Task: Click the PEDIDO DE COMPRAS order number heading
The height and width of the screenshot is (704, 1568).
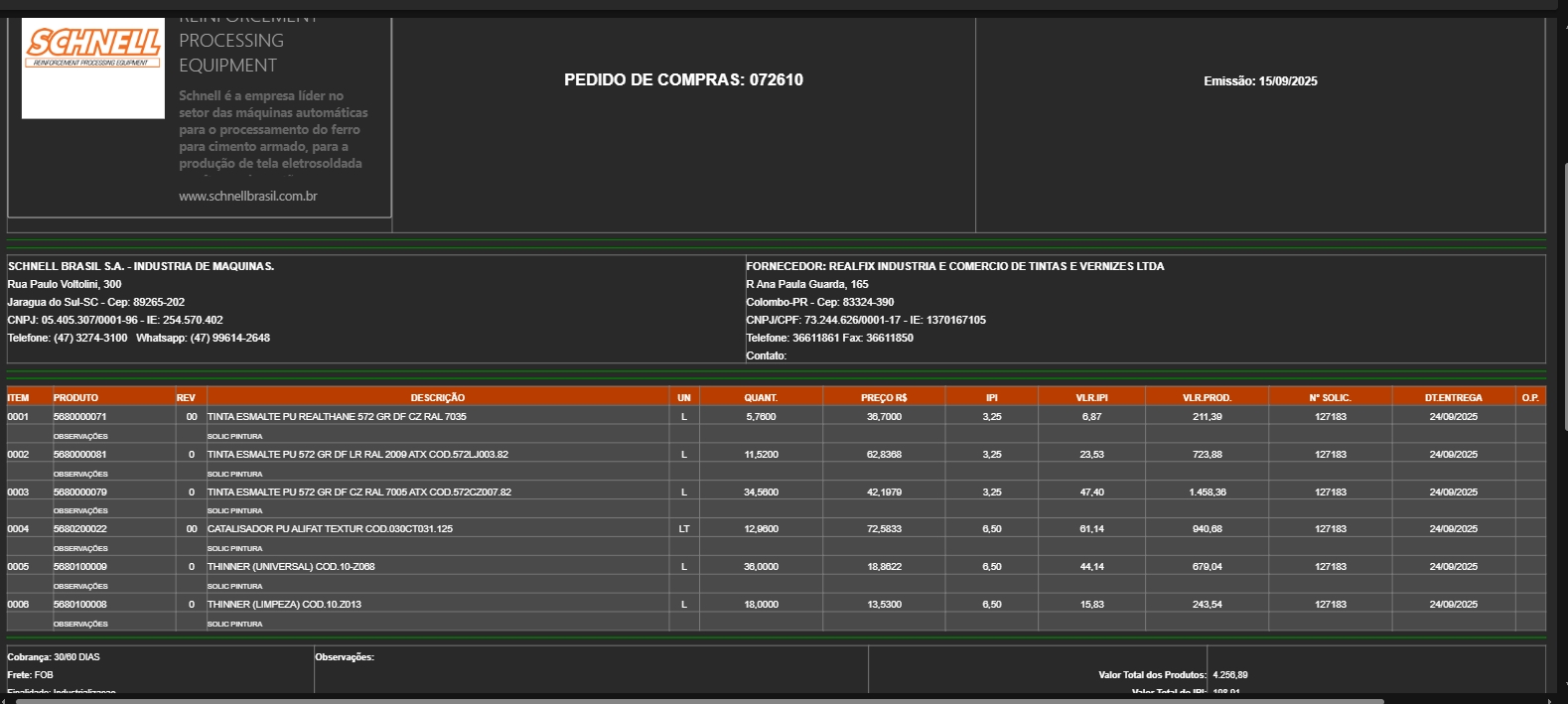Action: click(683, 80)
